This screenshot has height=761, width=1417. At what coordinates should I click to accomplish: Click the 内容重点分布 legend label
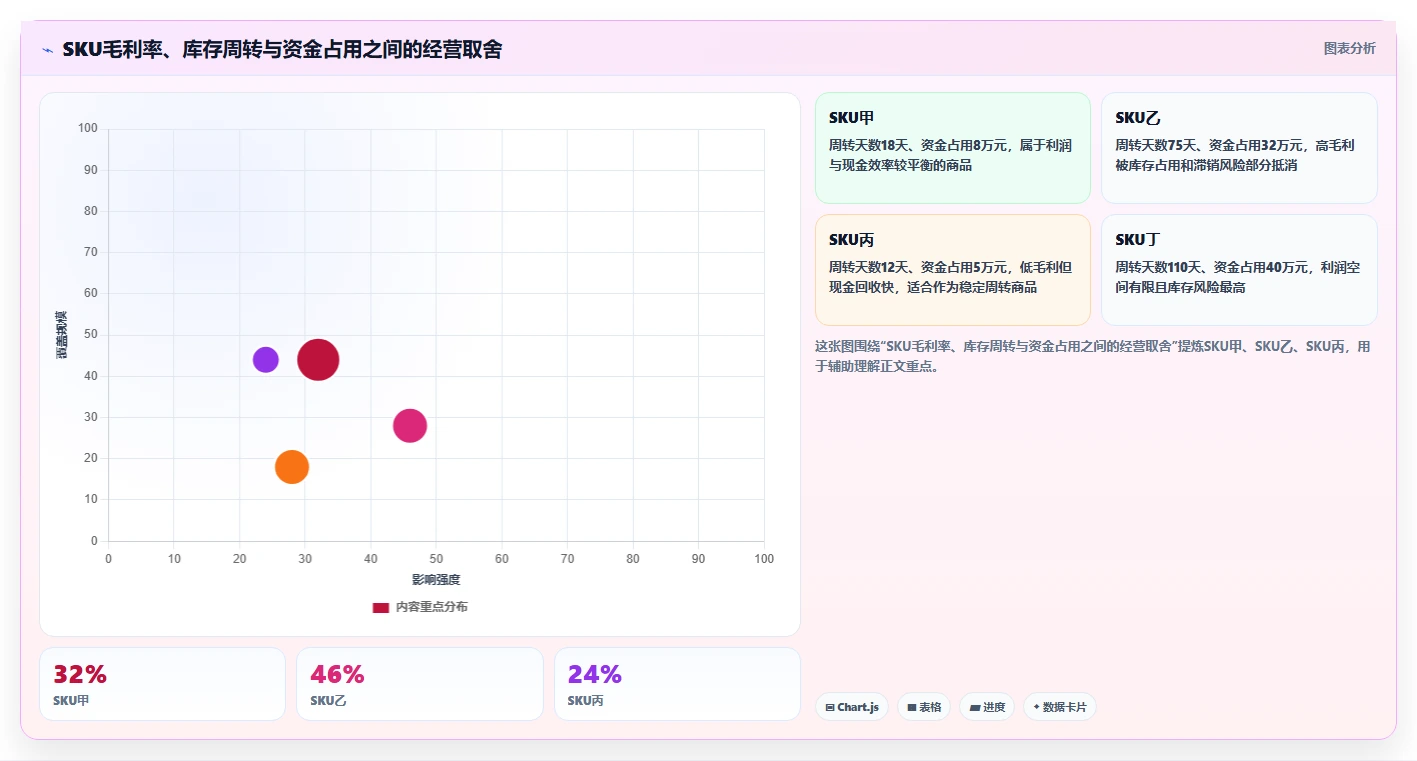pyautogui.click(x=431, y=607)
